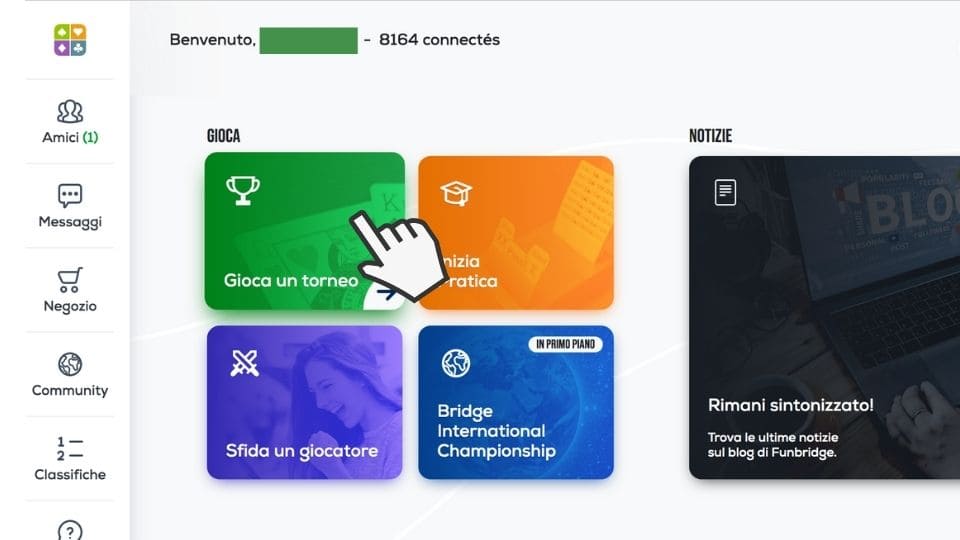Open Messaggi speech bubble icon

coord(70,196)
